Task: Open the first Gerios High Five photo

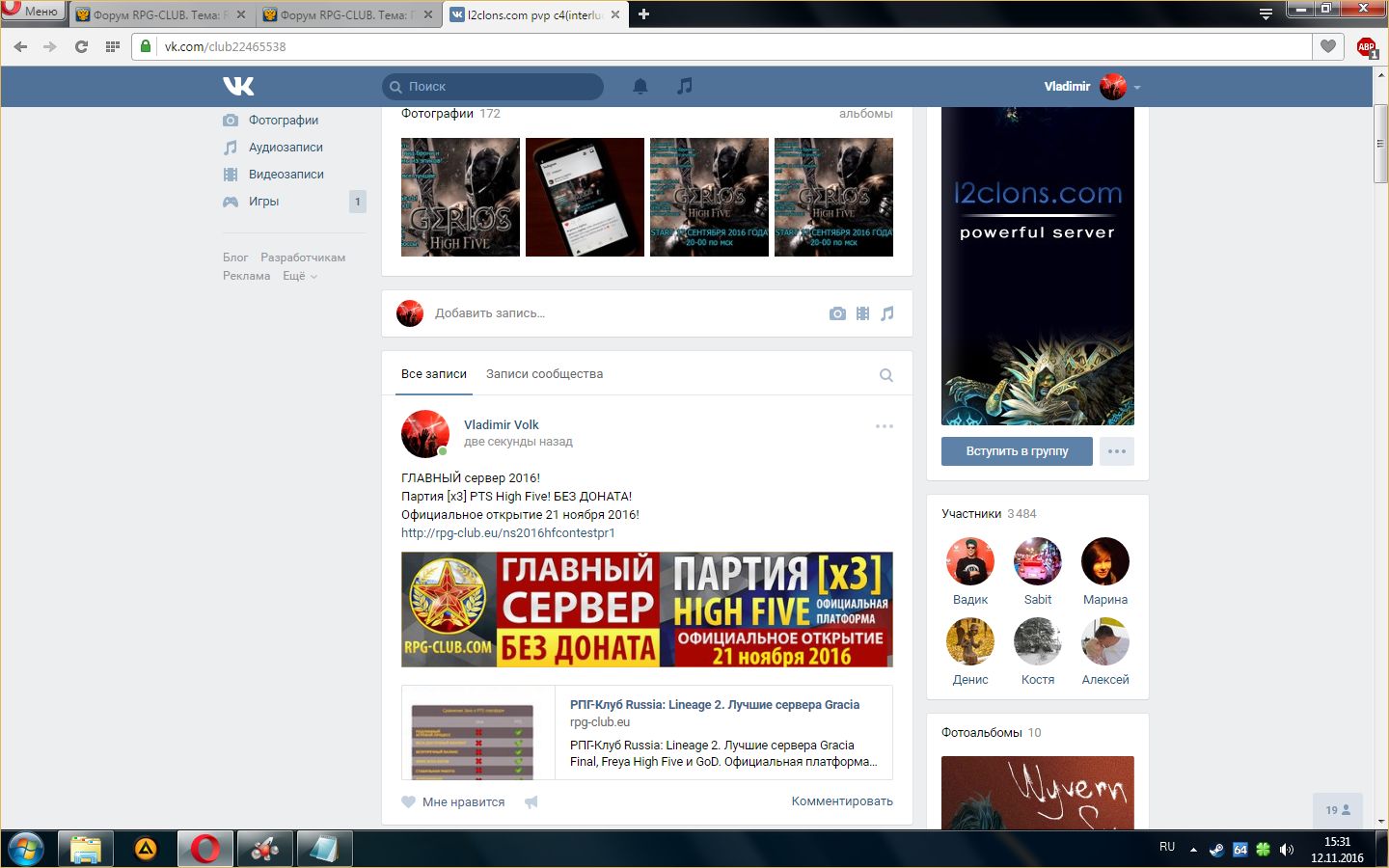Action: tap(460, 197)
